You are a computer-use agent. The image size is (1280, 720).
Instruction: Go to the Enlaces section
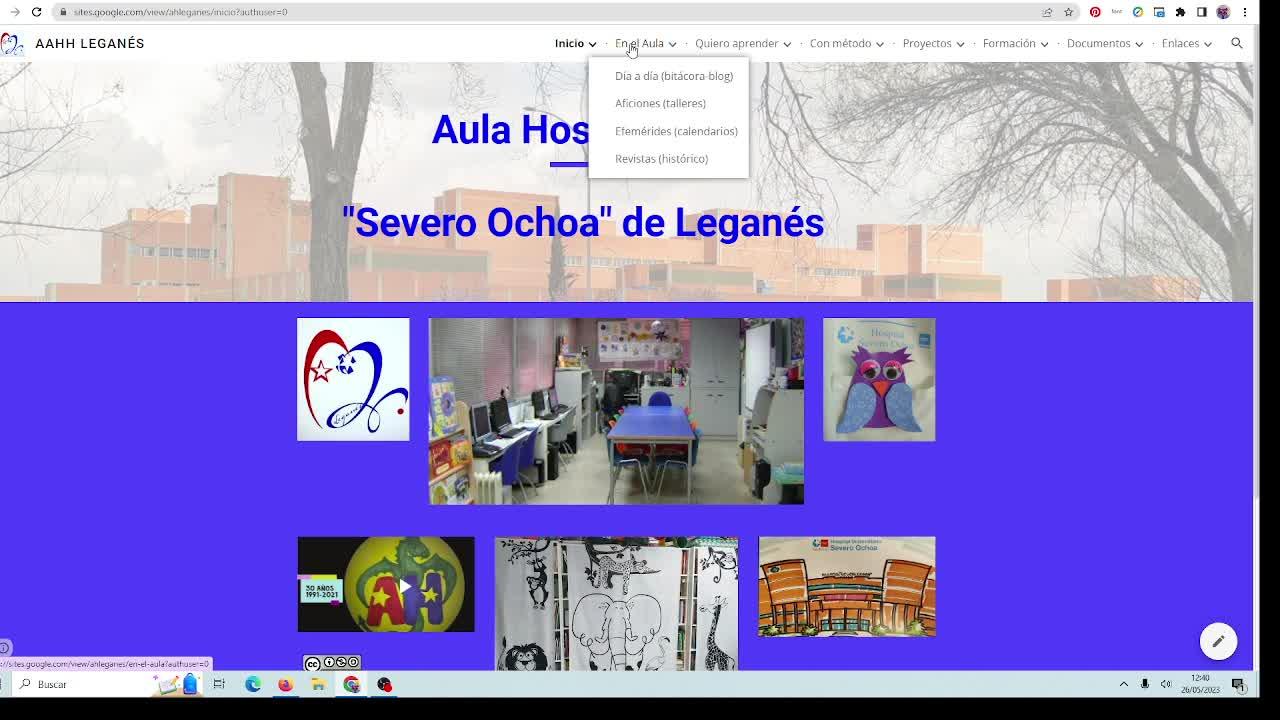tap(1180, 43)
